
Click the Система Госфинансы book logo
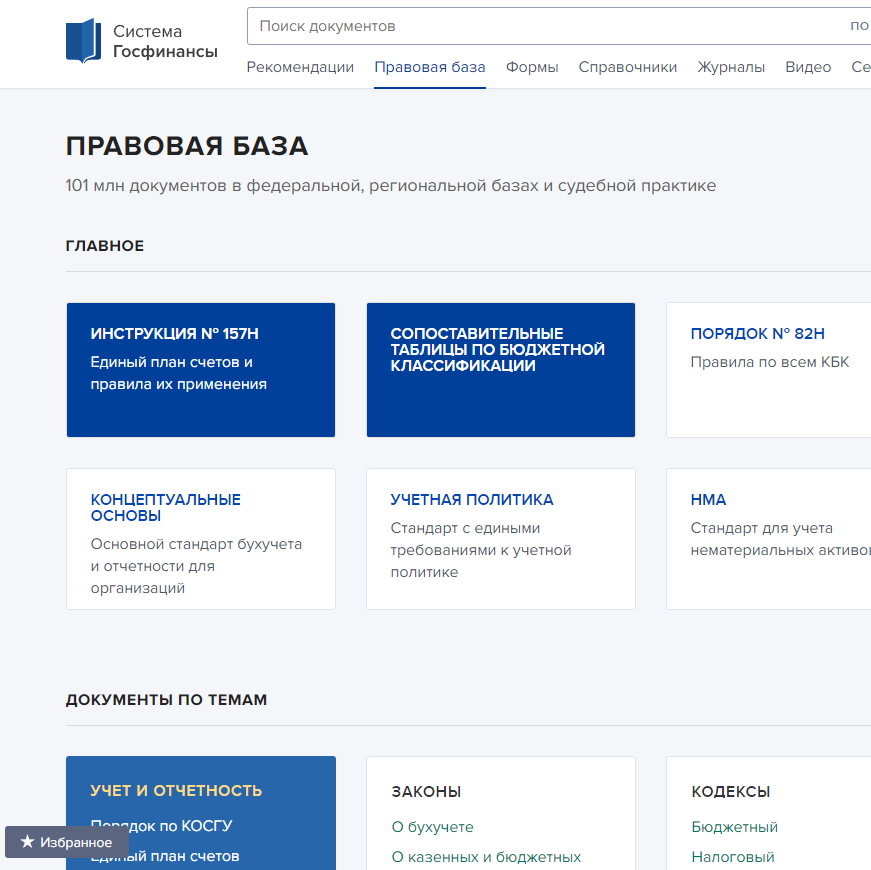click(x=83, y=41)
